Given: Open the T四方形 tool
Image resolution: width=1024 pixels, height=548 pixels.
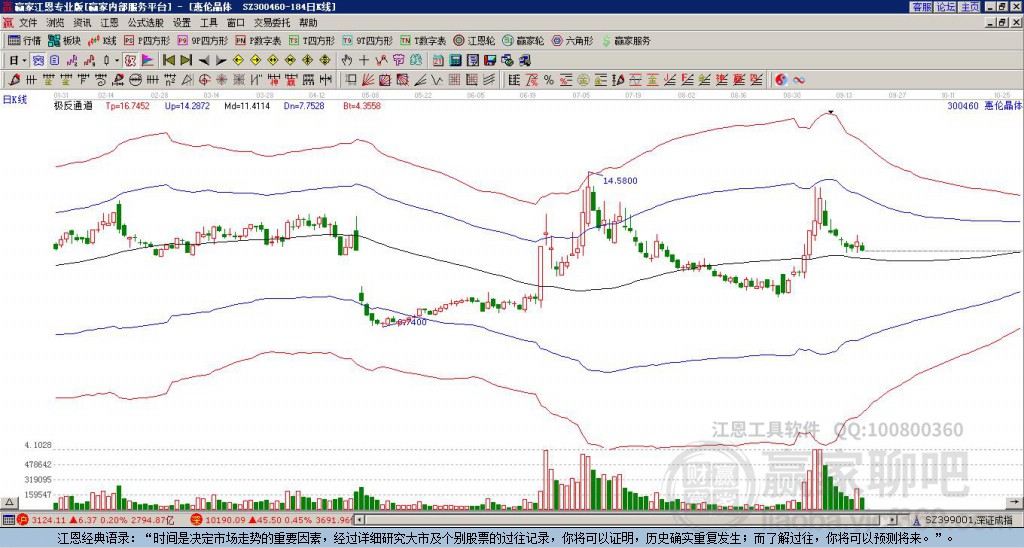Looking at the screenshot, I should [312, 40].
